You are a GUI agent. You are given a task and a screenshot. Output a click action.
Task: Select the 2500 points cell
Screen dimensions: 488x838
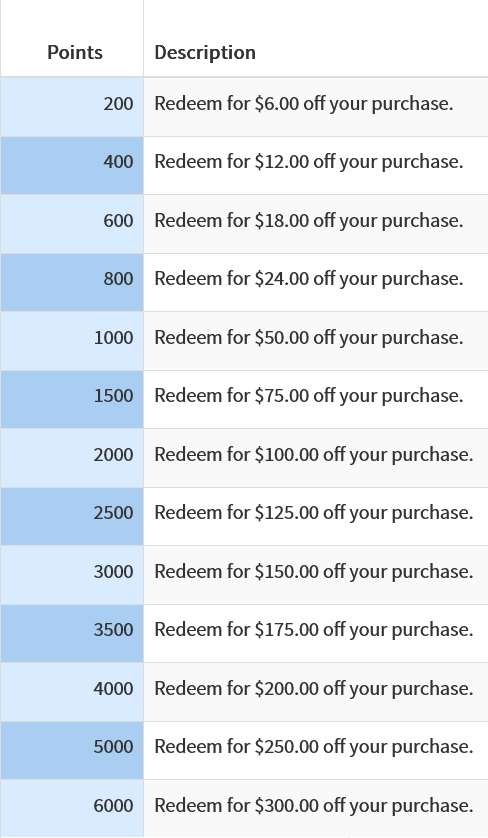72,517
